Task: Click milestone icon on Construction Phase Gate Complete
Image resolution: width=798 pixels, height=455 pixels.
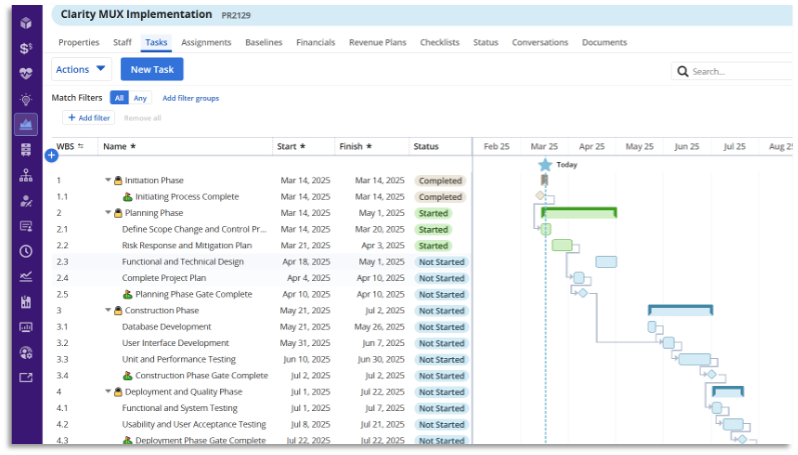Action: click(127, 376)
